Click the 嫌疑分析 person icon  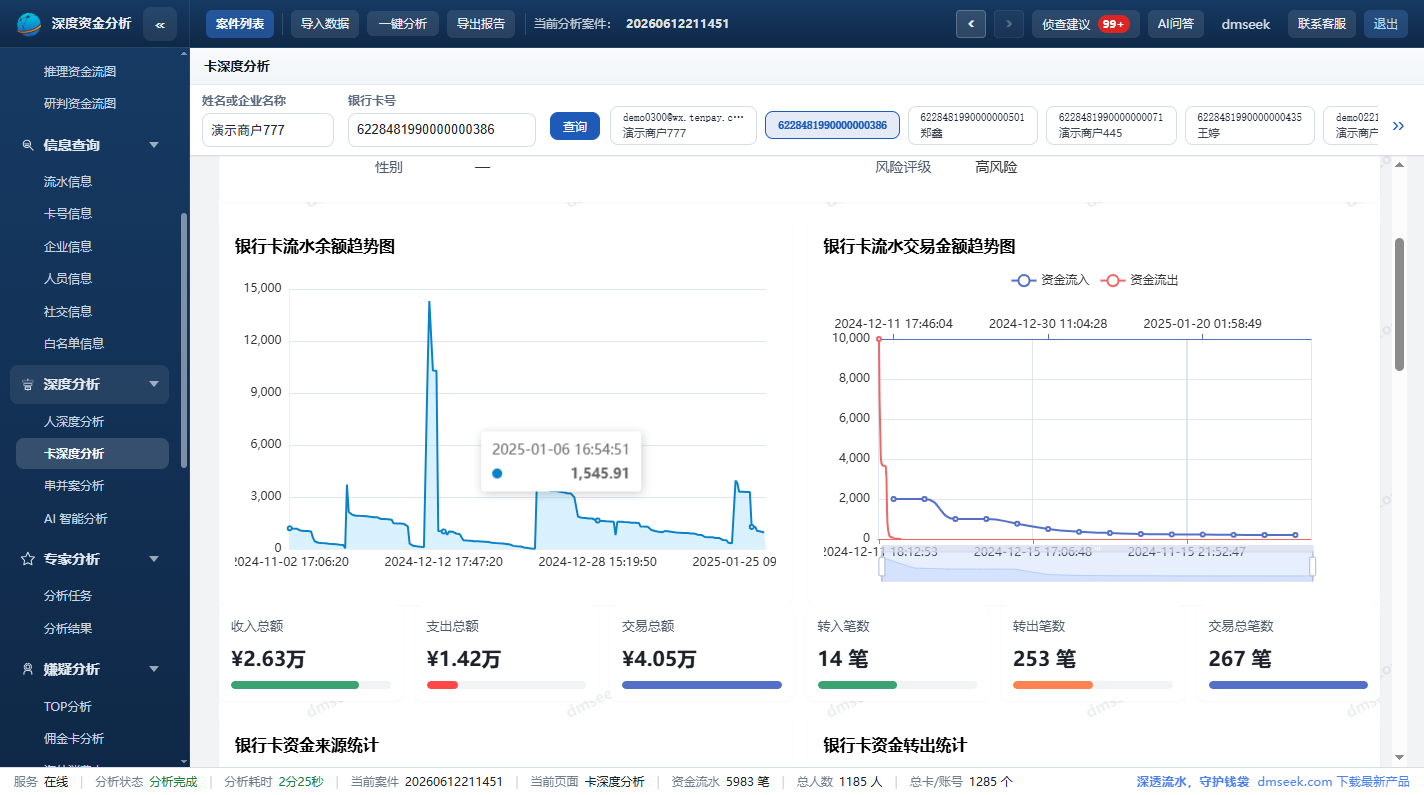coord(28,669)
